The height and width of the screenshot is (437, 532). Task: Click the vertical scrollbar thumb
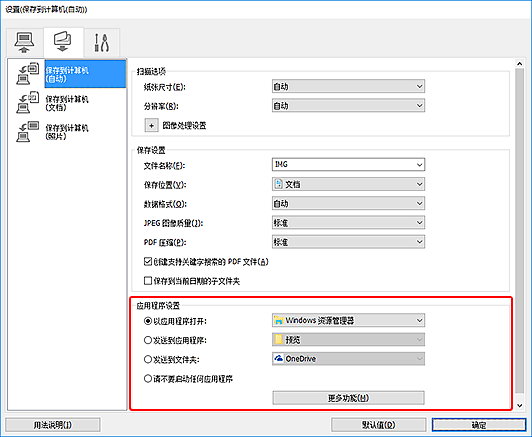(519, 231)
